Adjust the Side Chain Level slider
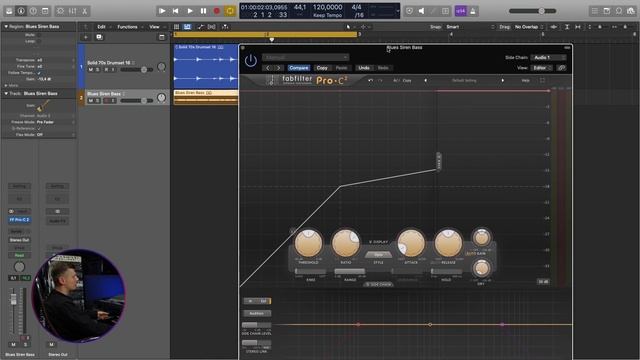This screenshot has width=640, height=360. [256, 325]
